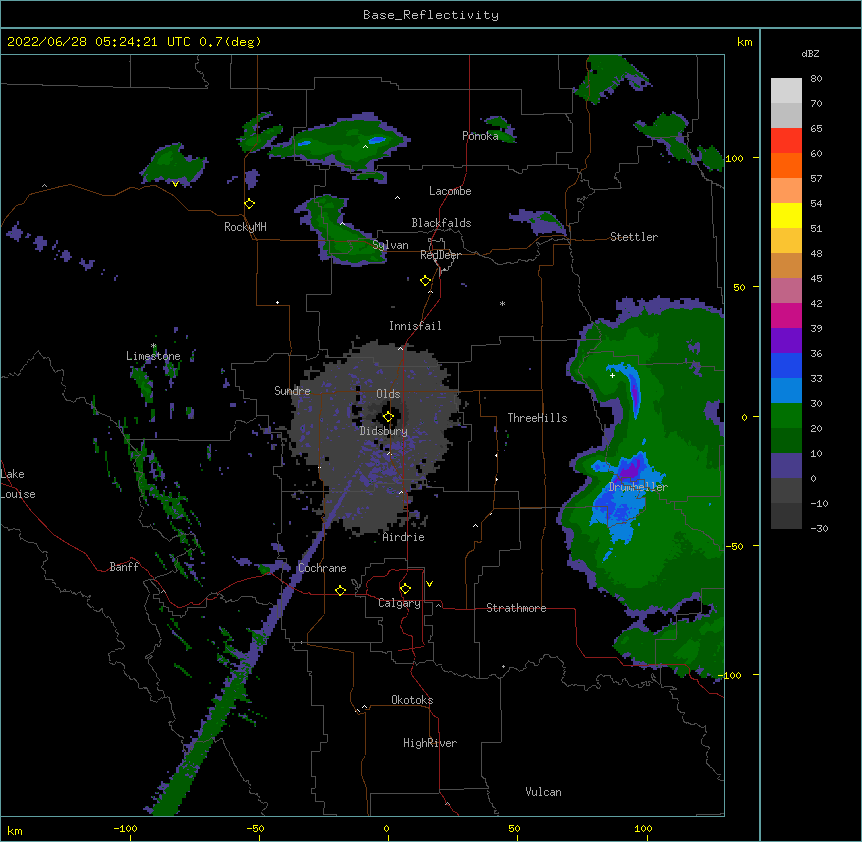Click the dBZ legend heading

click(810, 53)
